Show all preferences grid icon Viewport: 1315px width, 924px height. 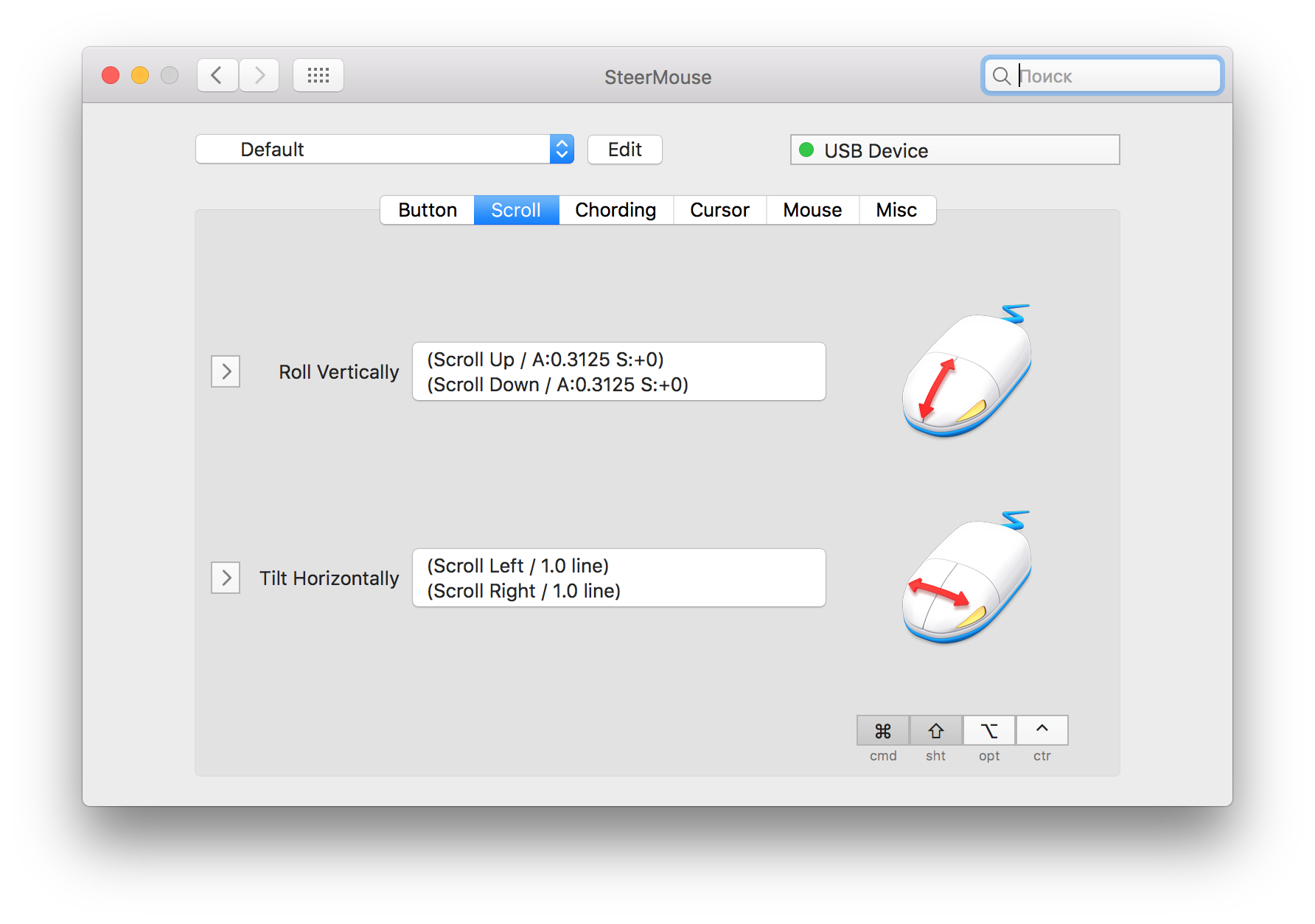(x=318, y=75)
